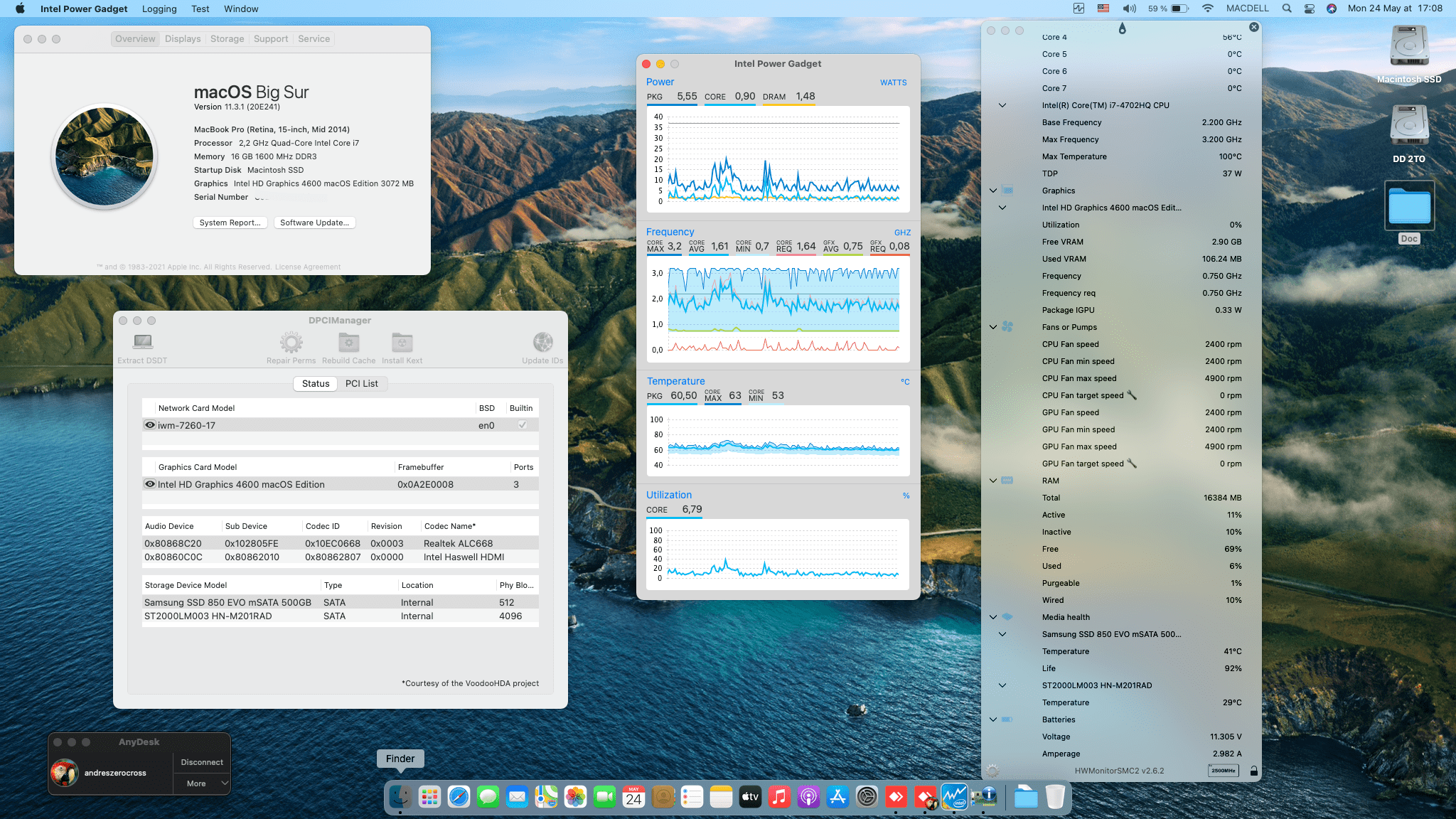This screenshot has height=819, width=1456.
Task: Open Podcasts from the Dock
Action: [808, 797]
